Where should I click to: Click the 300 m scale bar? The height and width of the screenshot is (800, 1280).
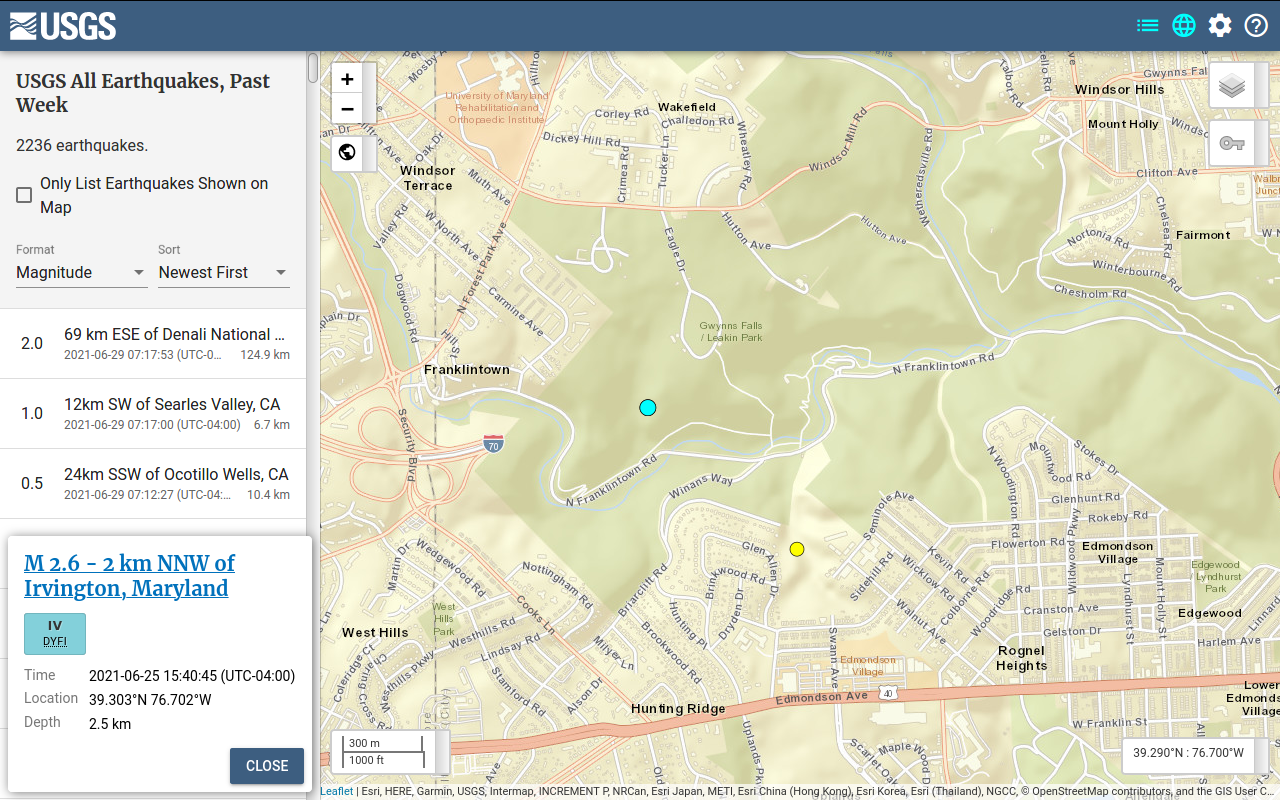click(383, 743)
